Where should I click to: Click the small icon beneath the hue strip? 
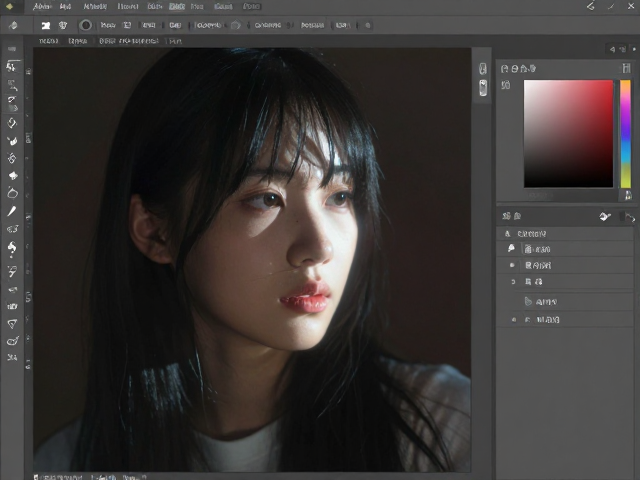coord(628,196)
